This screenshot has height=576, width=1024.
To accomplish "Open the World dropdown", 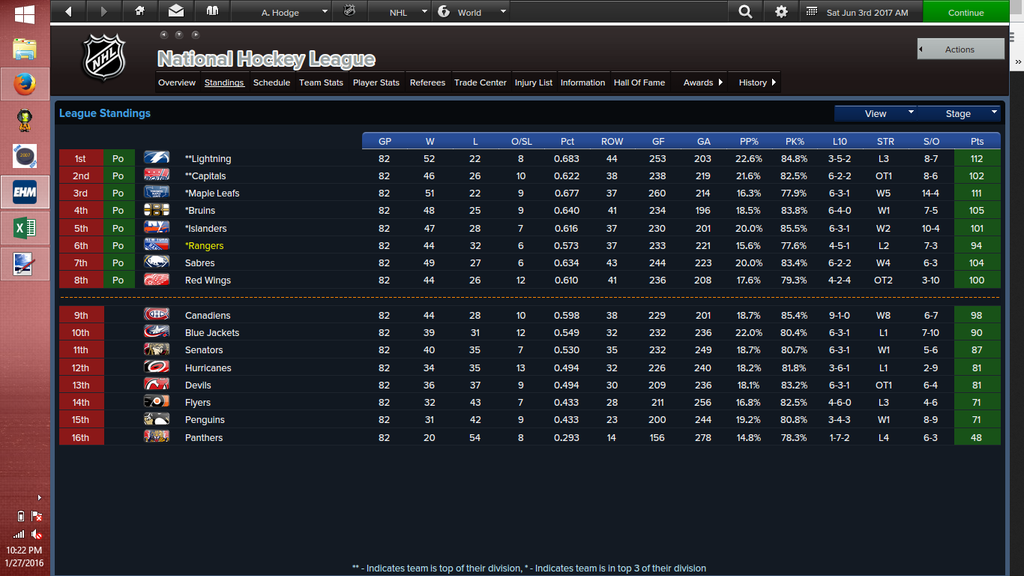I will pyautogui.click(x=473, y=12).
